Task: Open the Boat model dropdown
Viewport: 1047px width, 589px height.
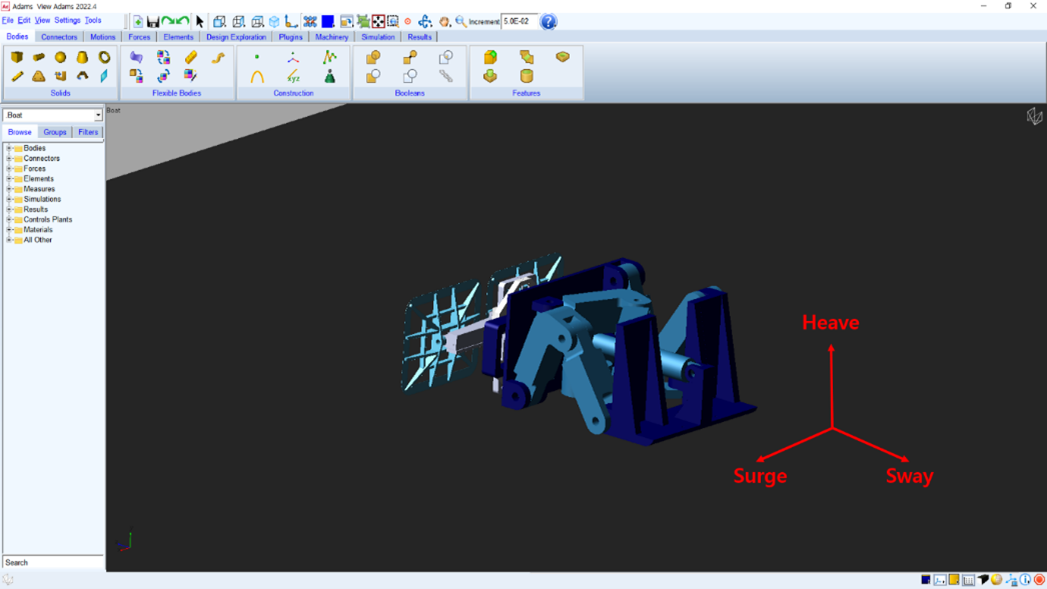Action: click(97, 115)
